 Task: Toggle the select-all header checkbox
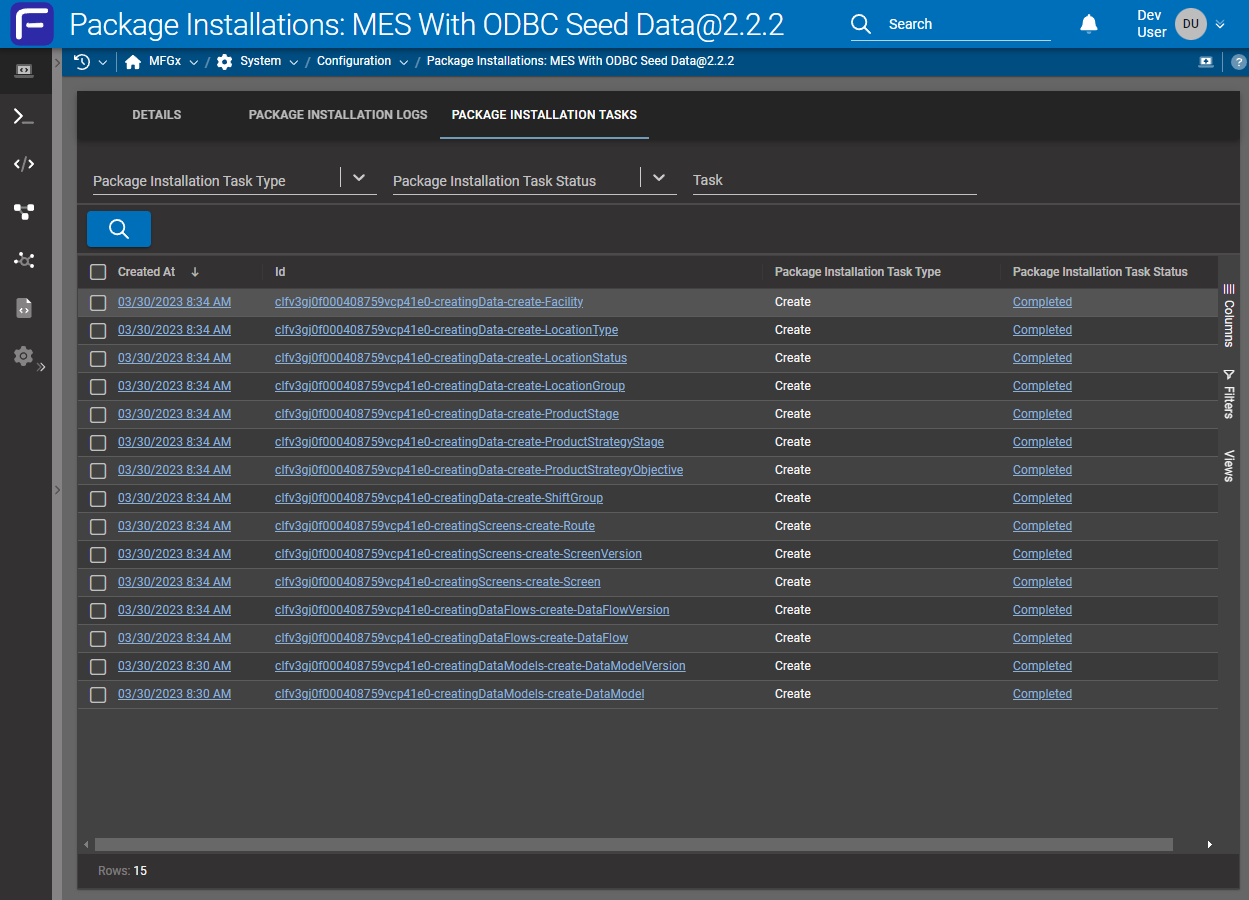pos(98,272)
